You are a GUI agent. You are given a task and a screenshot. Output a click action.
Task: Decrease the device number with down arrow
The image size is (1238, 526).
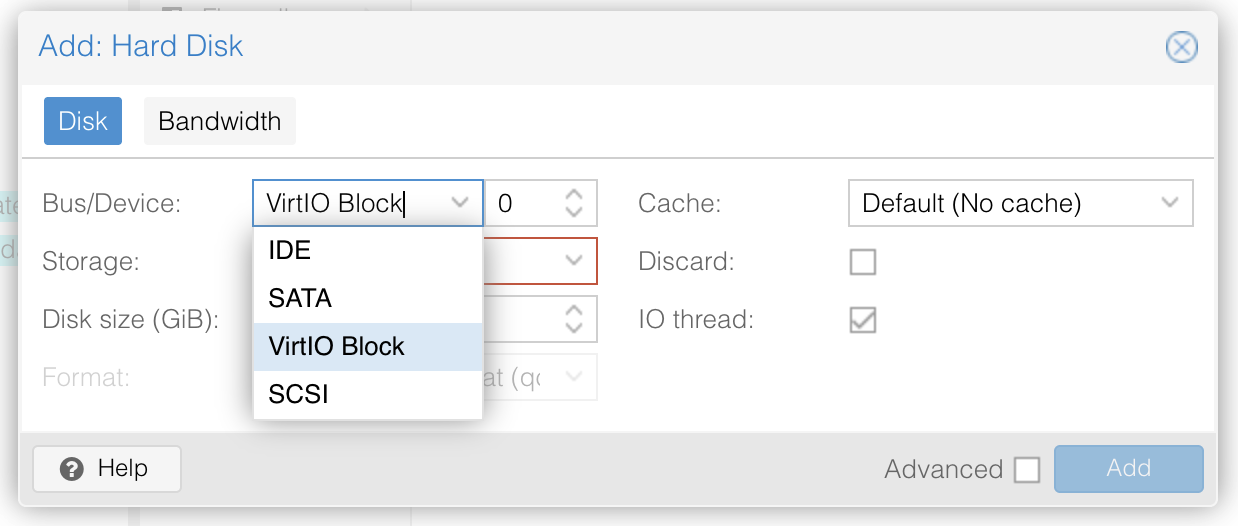(574, 212)
